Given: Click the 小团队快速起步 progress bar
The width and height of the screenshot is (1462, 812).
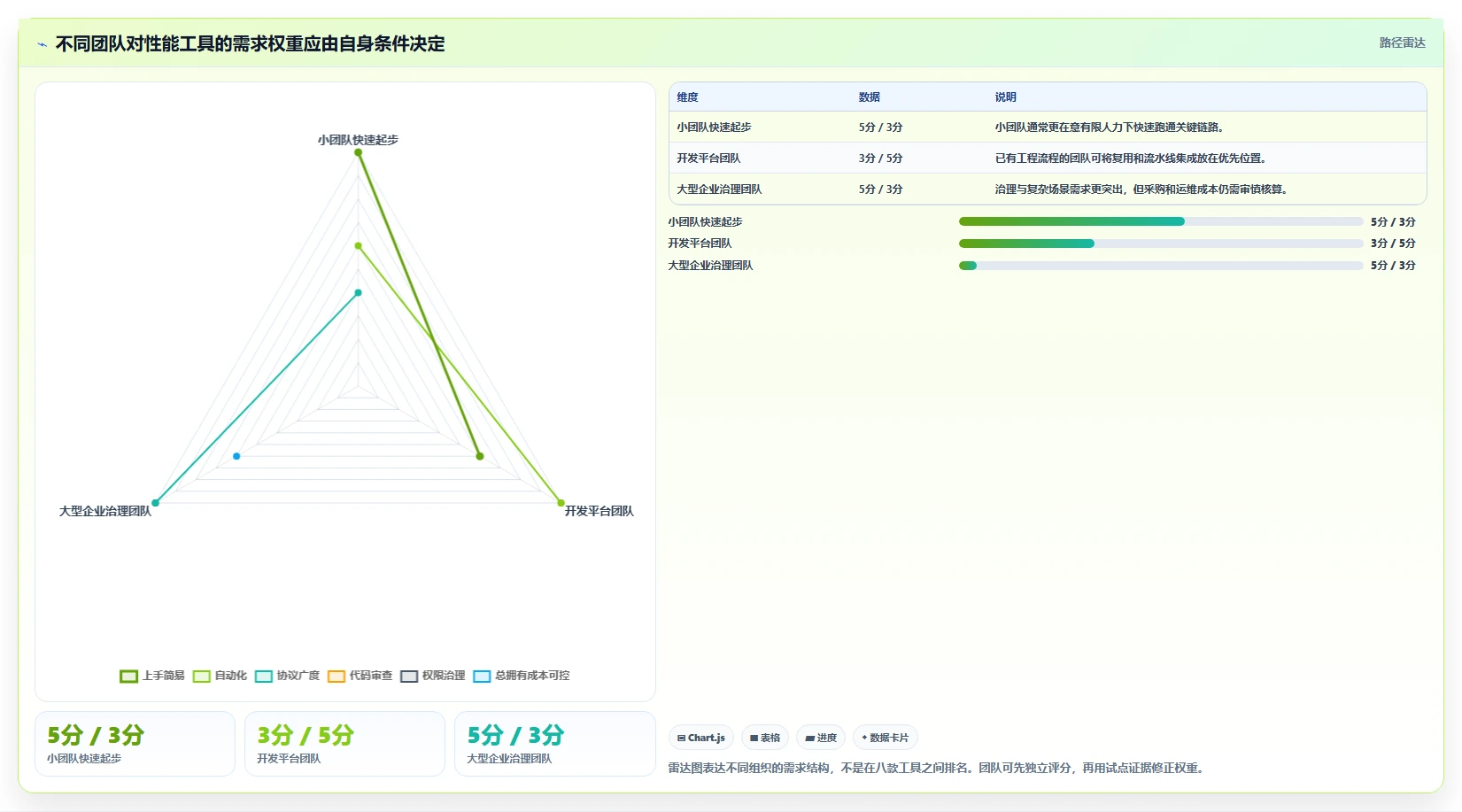Looking at the screenshot, I should coord(1160,221).
